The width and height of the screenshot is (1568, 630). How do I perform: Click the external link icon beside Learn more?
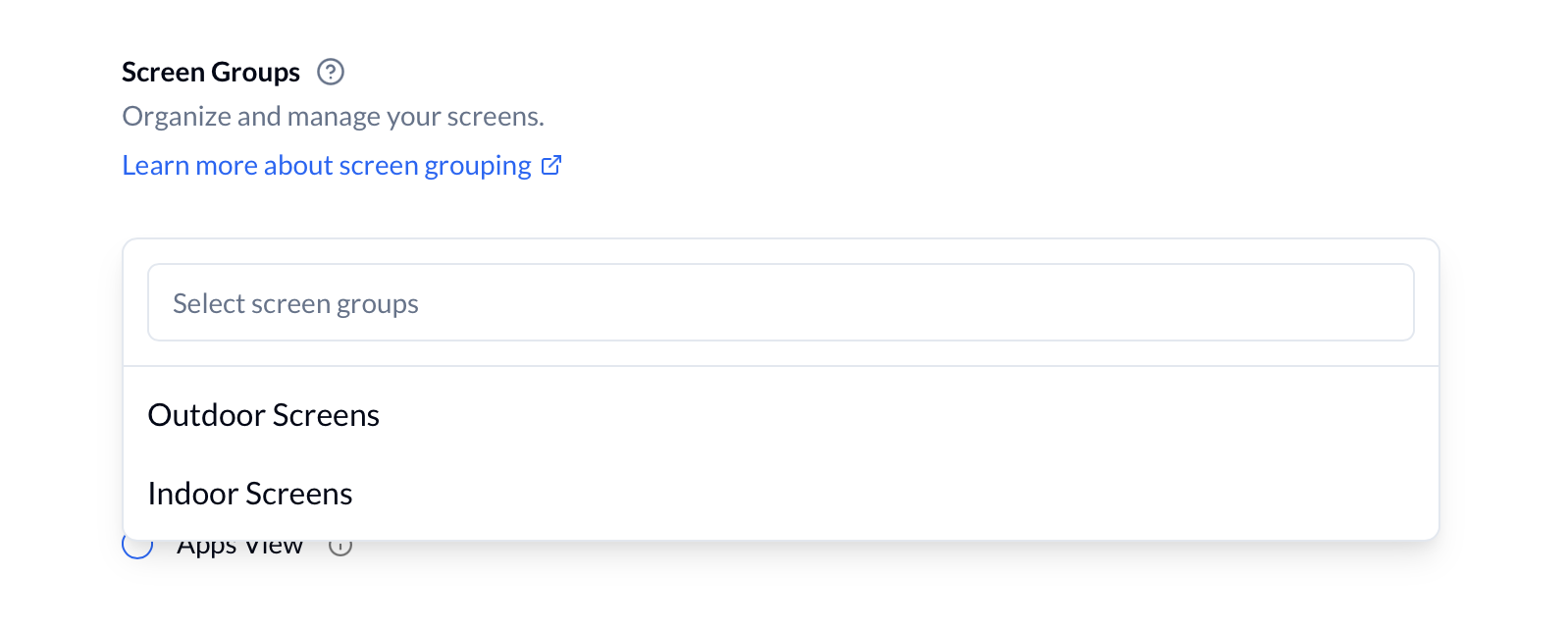551,165
